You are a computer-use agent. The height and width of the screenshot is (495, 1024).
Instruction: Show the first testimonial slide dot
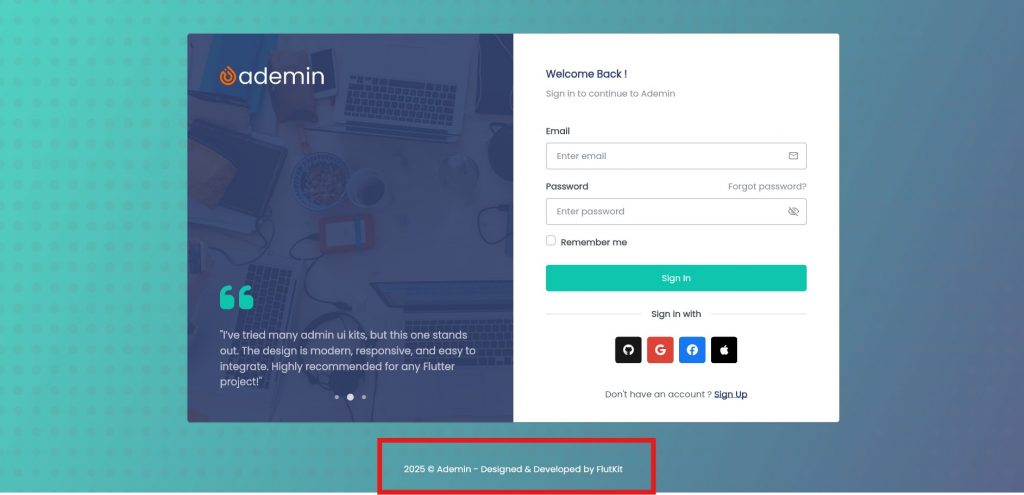tap(337, 397)
